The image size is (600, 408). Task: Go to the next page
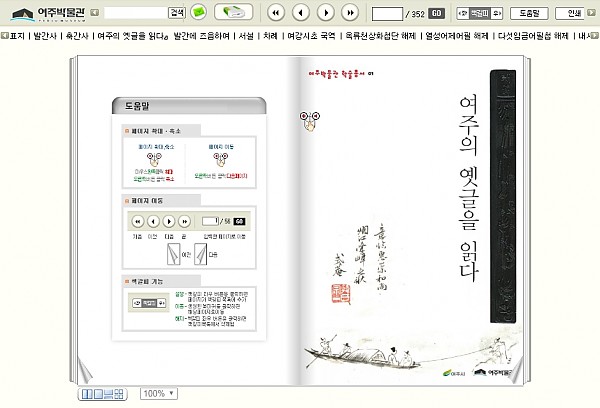326,13
